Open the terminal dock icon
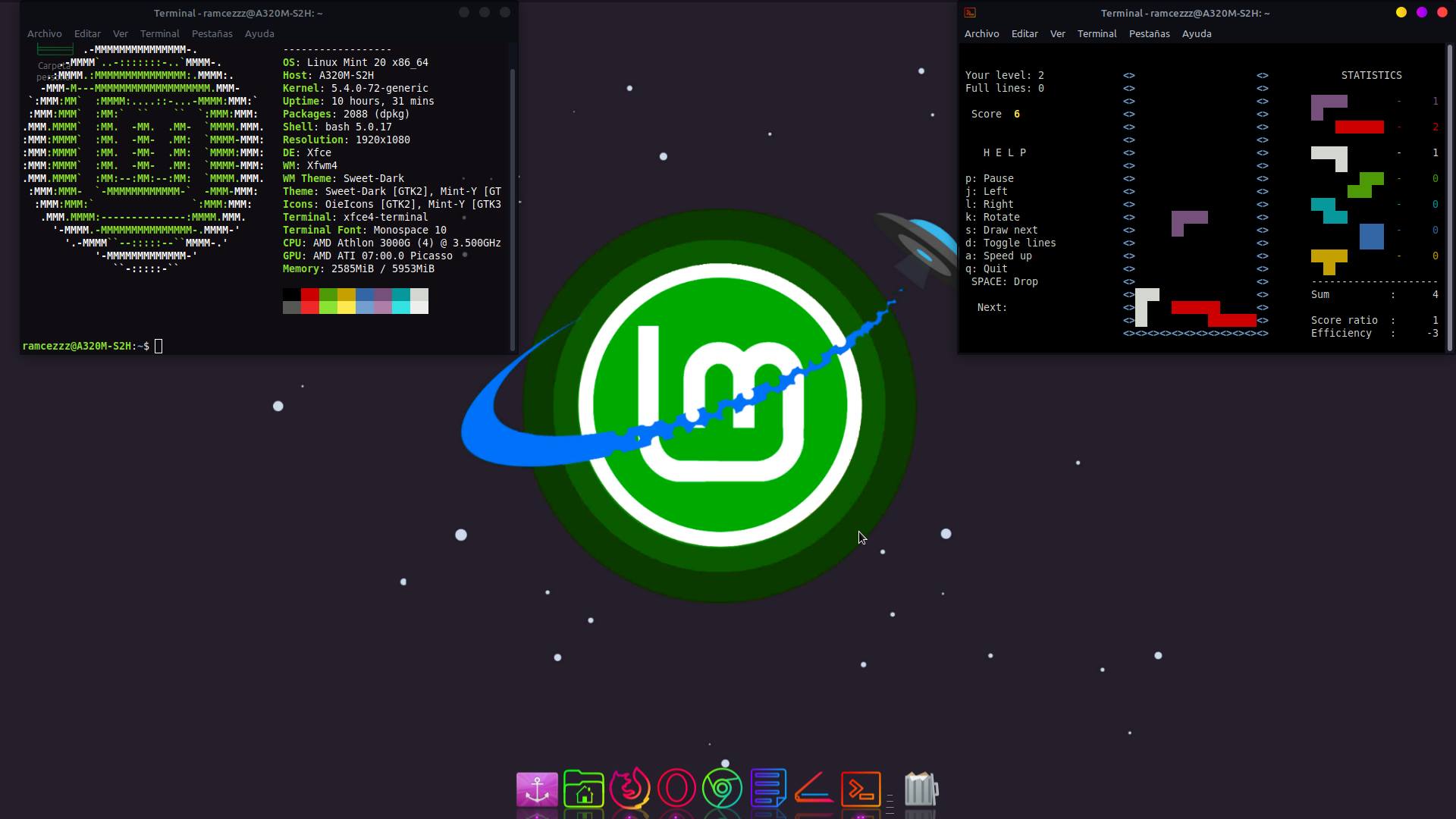1456x819 pixels. [861, 789]
